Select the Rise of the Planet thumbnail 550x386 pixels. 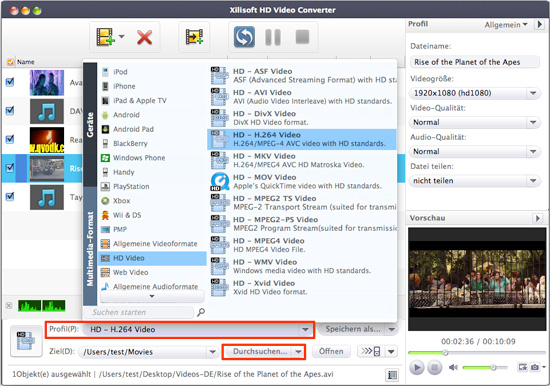47,168
